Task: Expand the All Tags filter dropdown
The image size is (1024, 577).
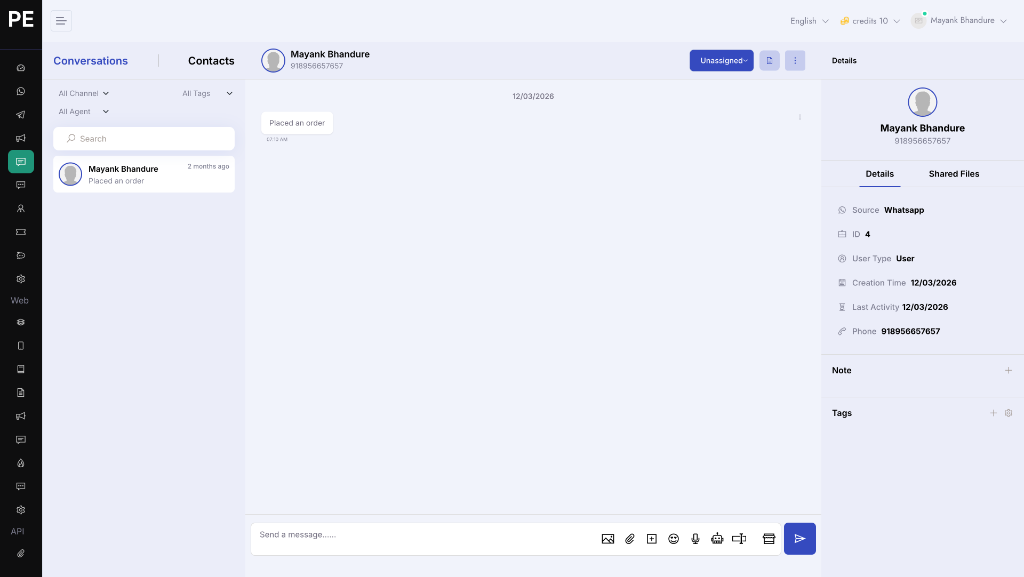Action: tap(207, 93)
